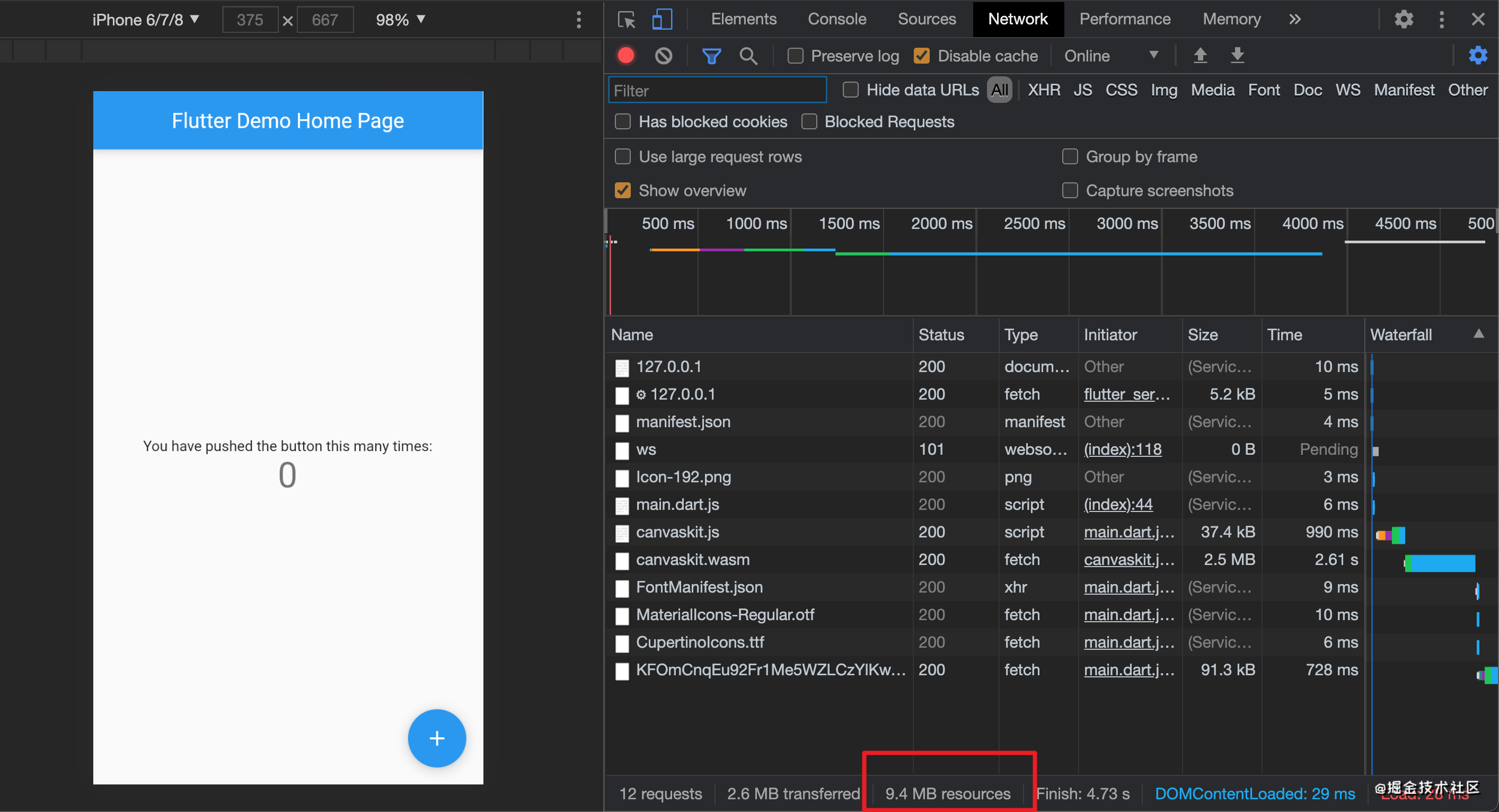Image resolution: width=1499 pixels, height=812 pixels.
Task: Open (index):118 initiator link
Action: pos(1123,449)
